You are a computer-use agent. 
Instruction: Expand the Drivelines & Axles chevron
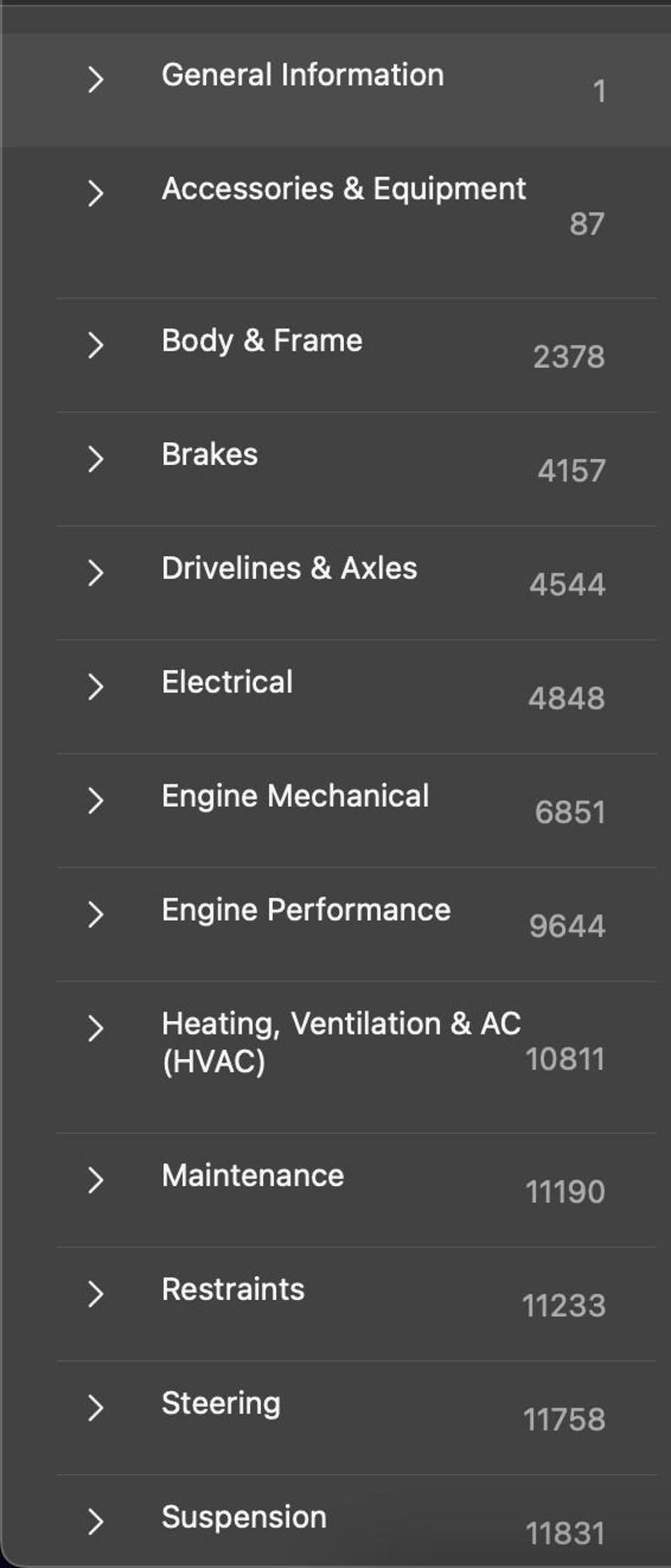(x=95, y=573)
